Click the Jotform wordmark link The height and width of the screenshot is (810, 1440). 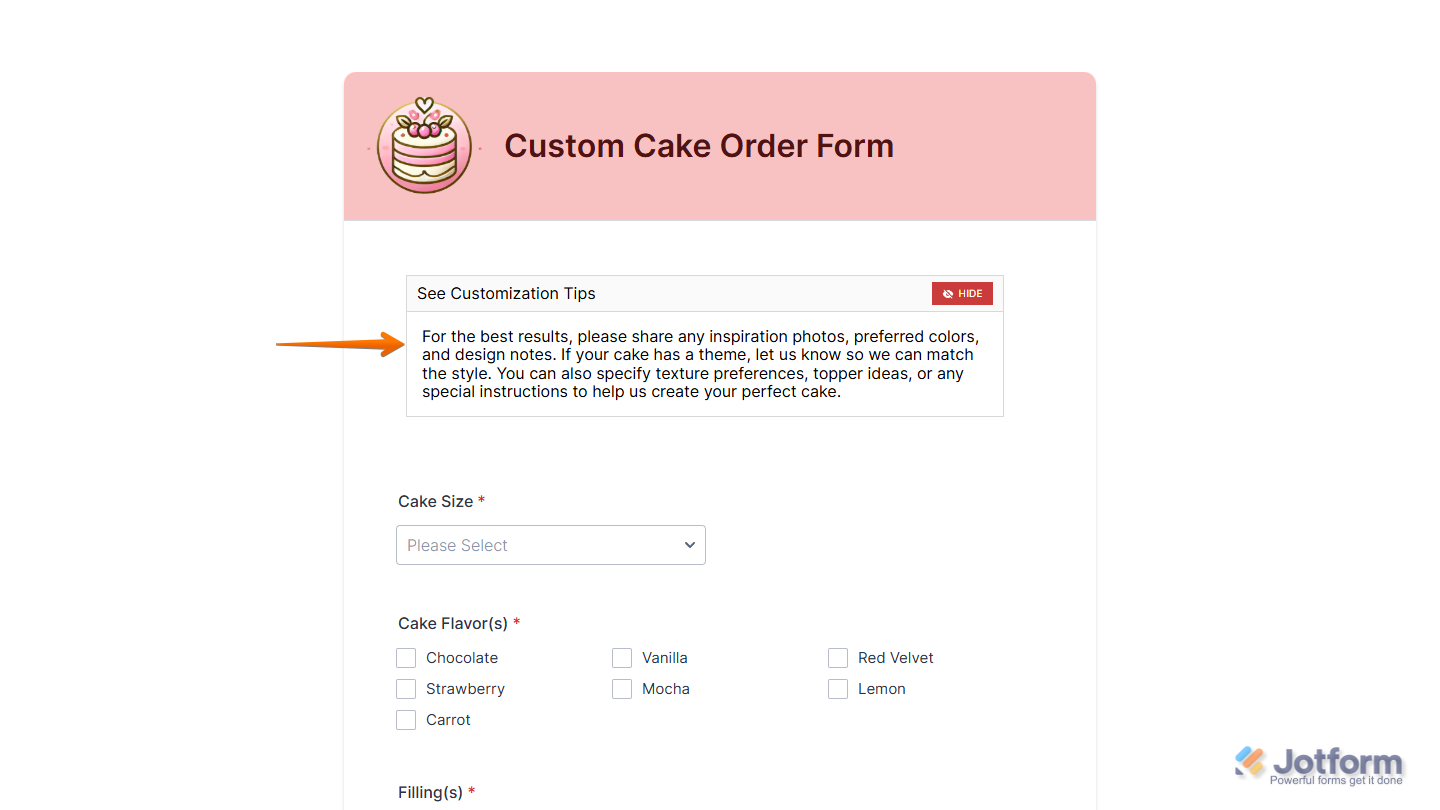coord(1340,761)
